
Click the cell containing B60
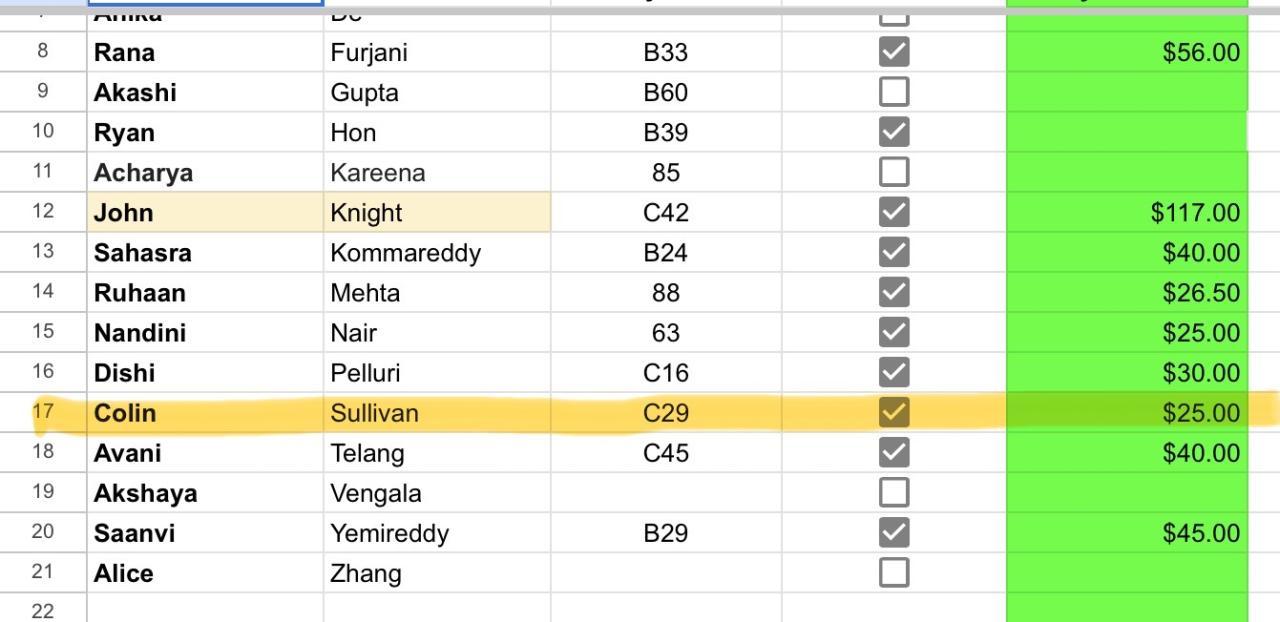pyautogui.click(x=665, y=92)
